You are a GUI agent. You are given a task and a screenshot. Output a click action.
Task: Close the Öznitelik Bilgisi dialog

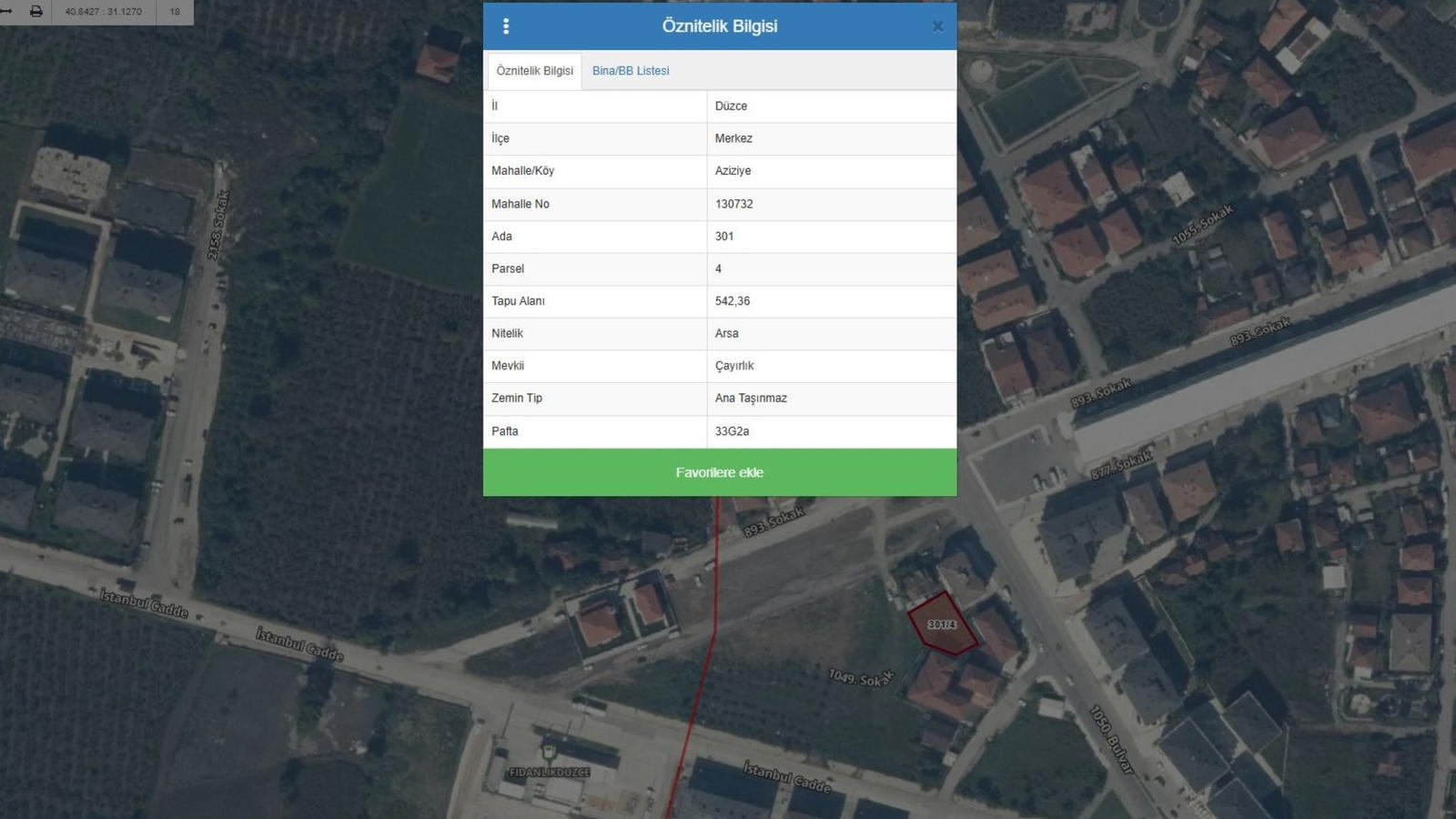pos(937,26)
